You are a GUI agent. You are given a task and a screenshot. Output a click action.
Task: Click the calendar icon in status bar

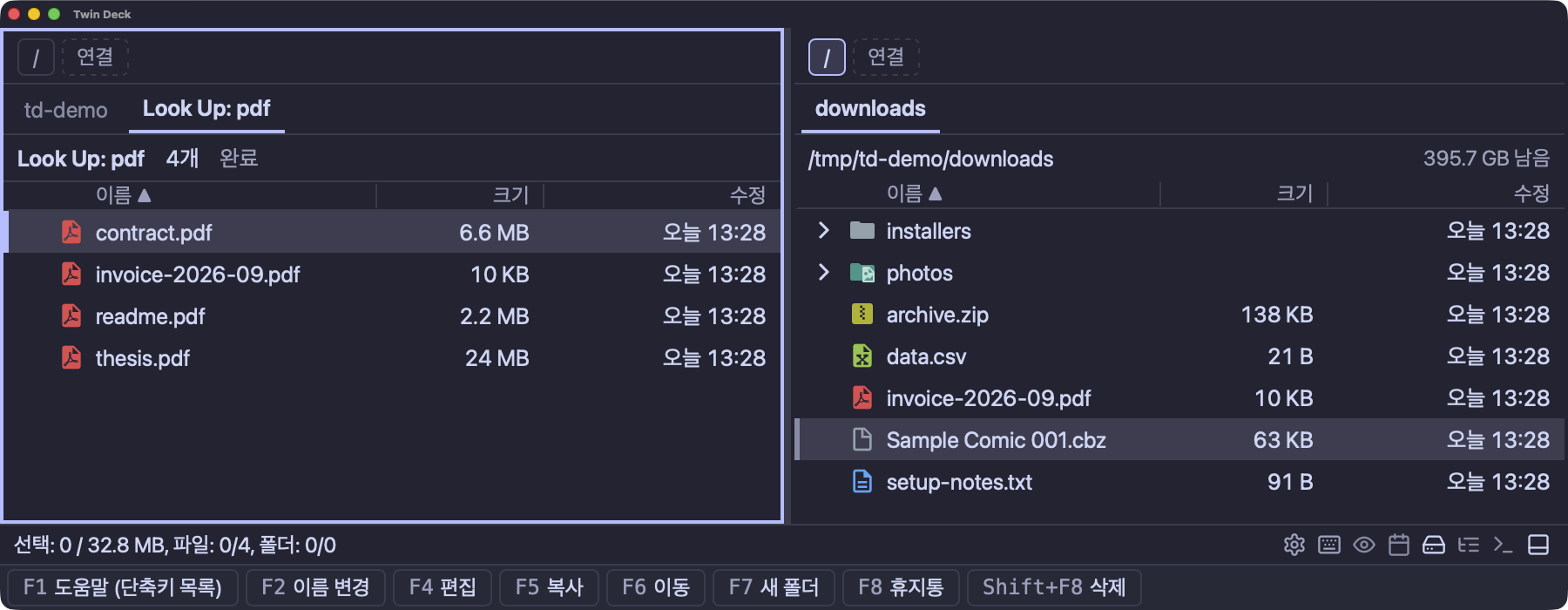[1399, 545]
